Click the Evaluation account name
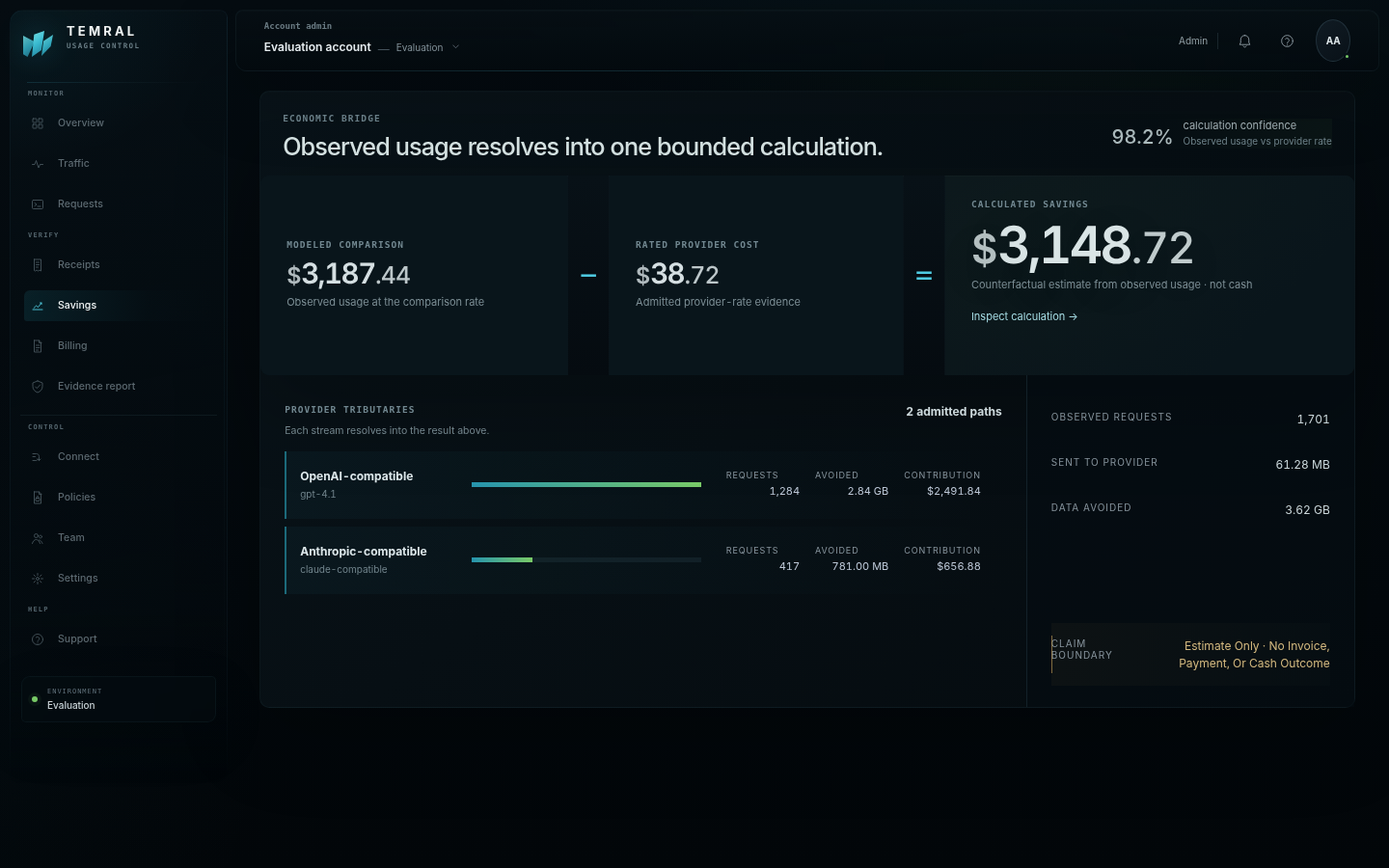 click(317, 47)
